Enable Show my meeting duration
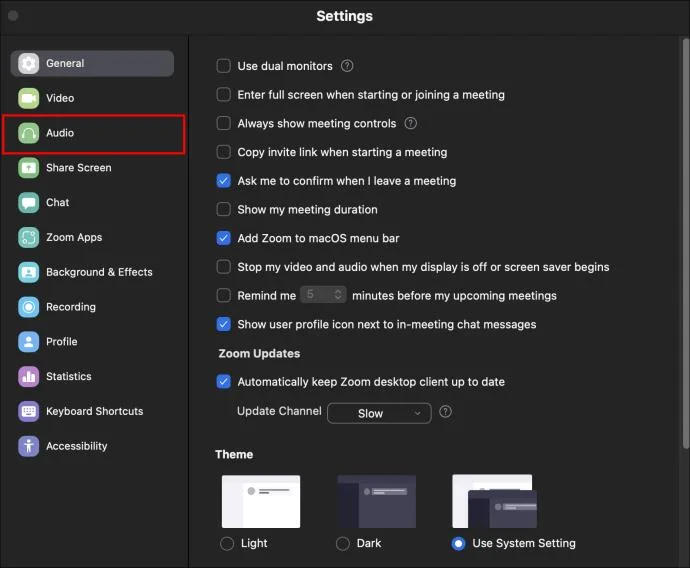This screenshot has width=690, height=568. click(224, 209)
